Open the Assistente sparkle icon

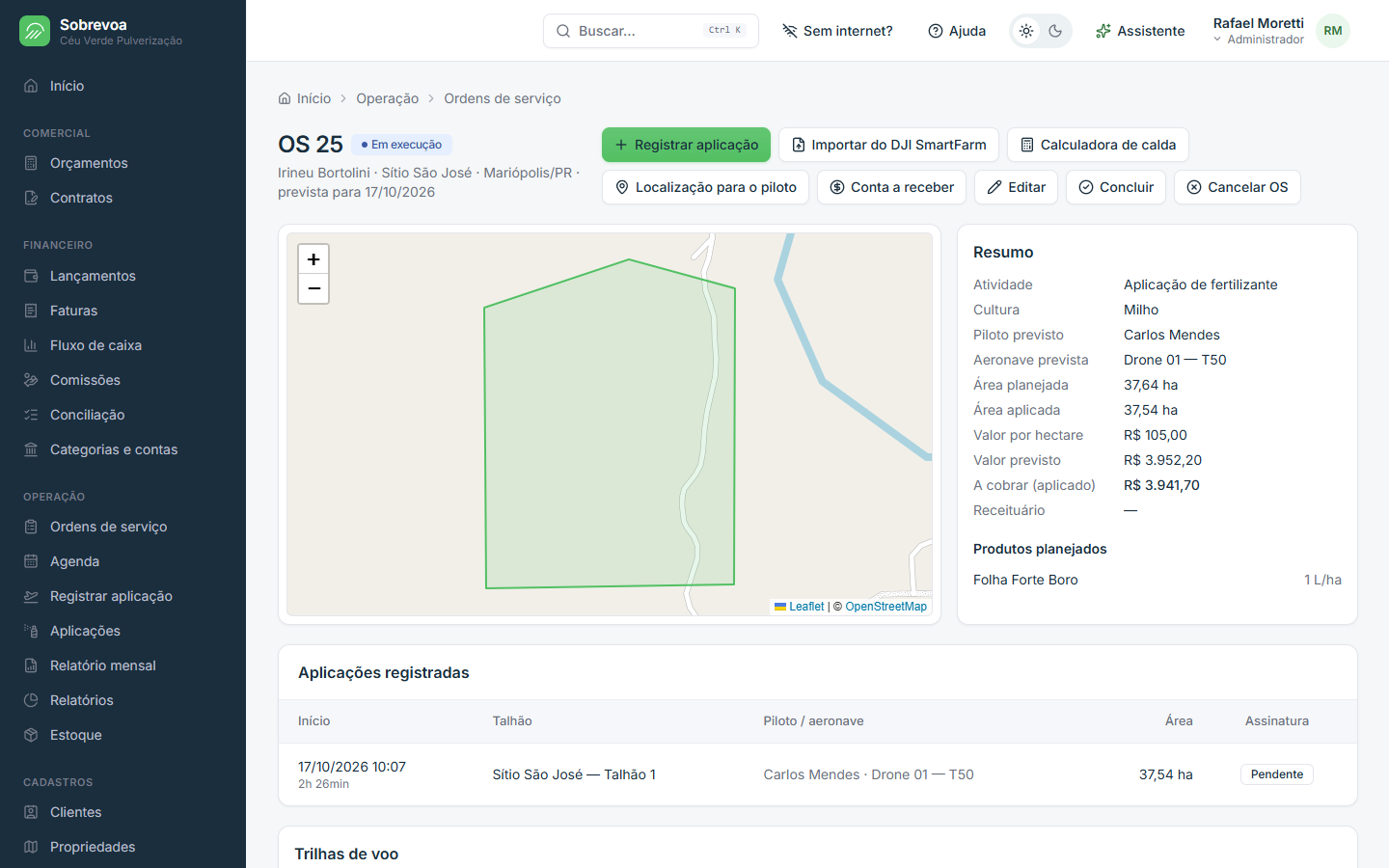coord(1103,31)
